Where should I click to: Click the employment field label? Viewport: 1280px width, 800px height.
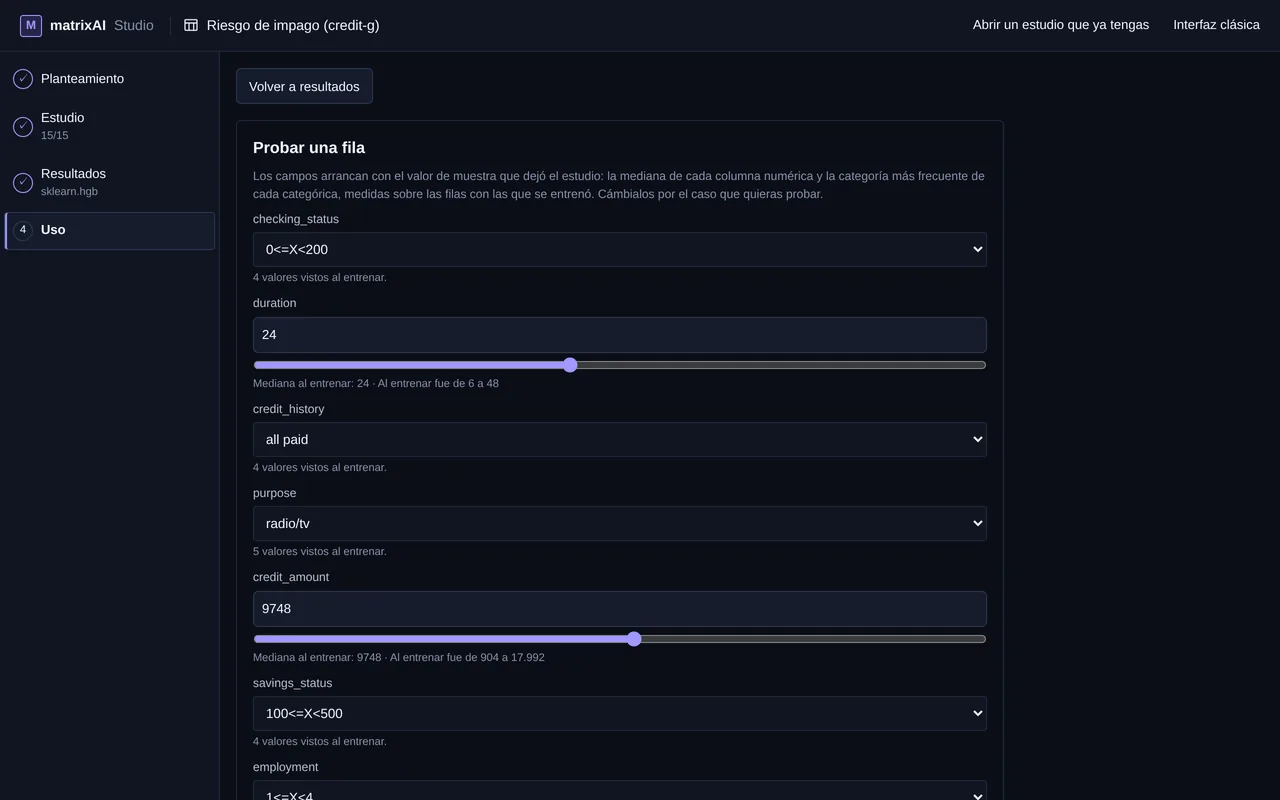click(286, 767)
